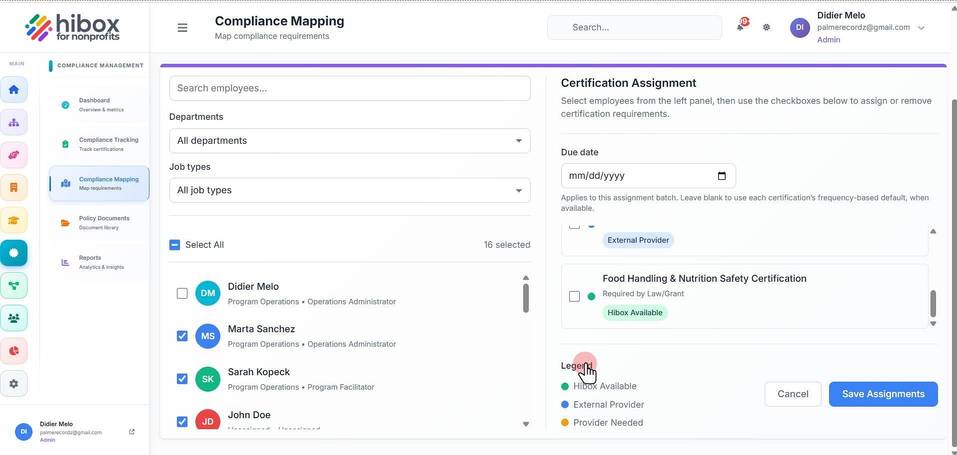Expand the user account chevron in header

coord(922,27)
